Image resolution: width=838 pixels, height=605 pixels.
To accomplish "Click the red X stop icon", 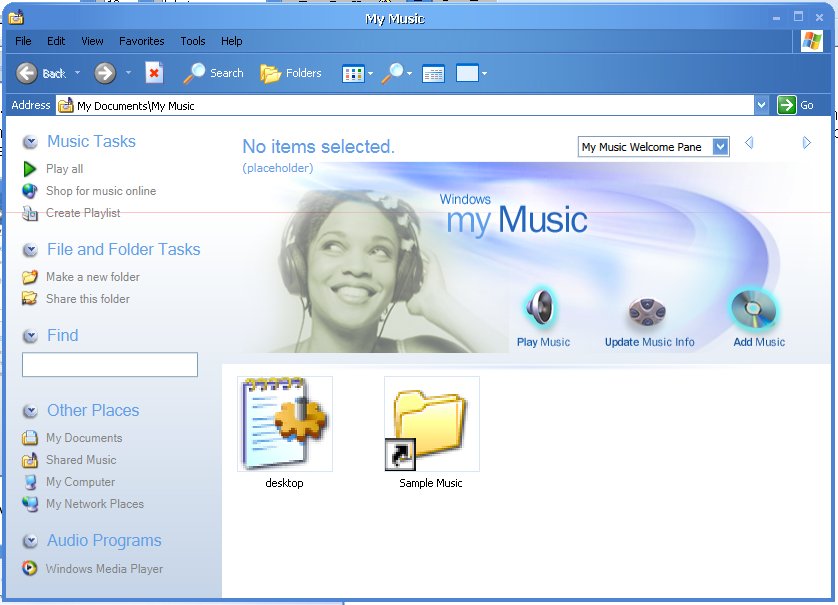I will point(154,73).
